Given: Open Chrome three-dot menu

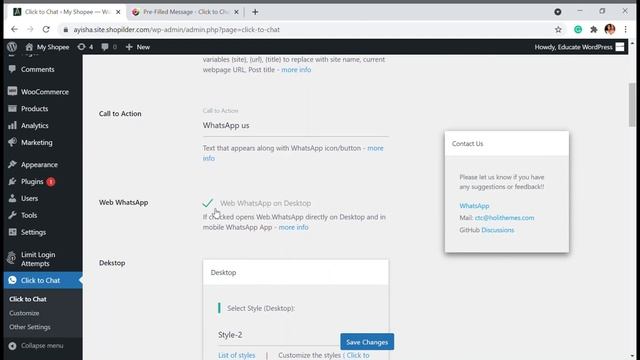Looking at the screenshot, I should click(625, 29).
